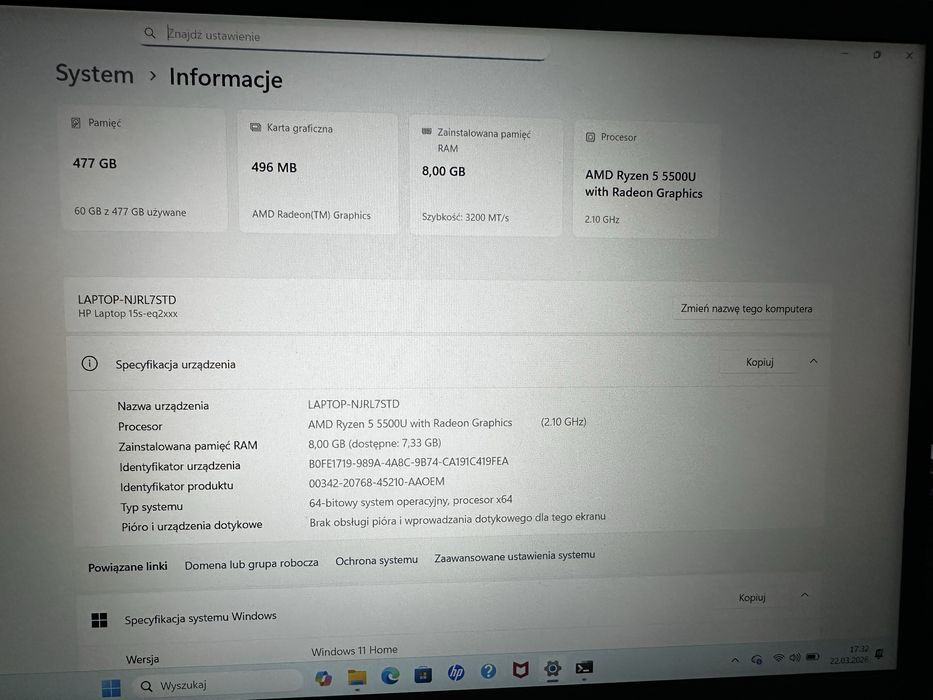This screenshot has height=700, width=933.
Task: Open Microsoft Store from the taskbar
Action: coord(423,674)
